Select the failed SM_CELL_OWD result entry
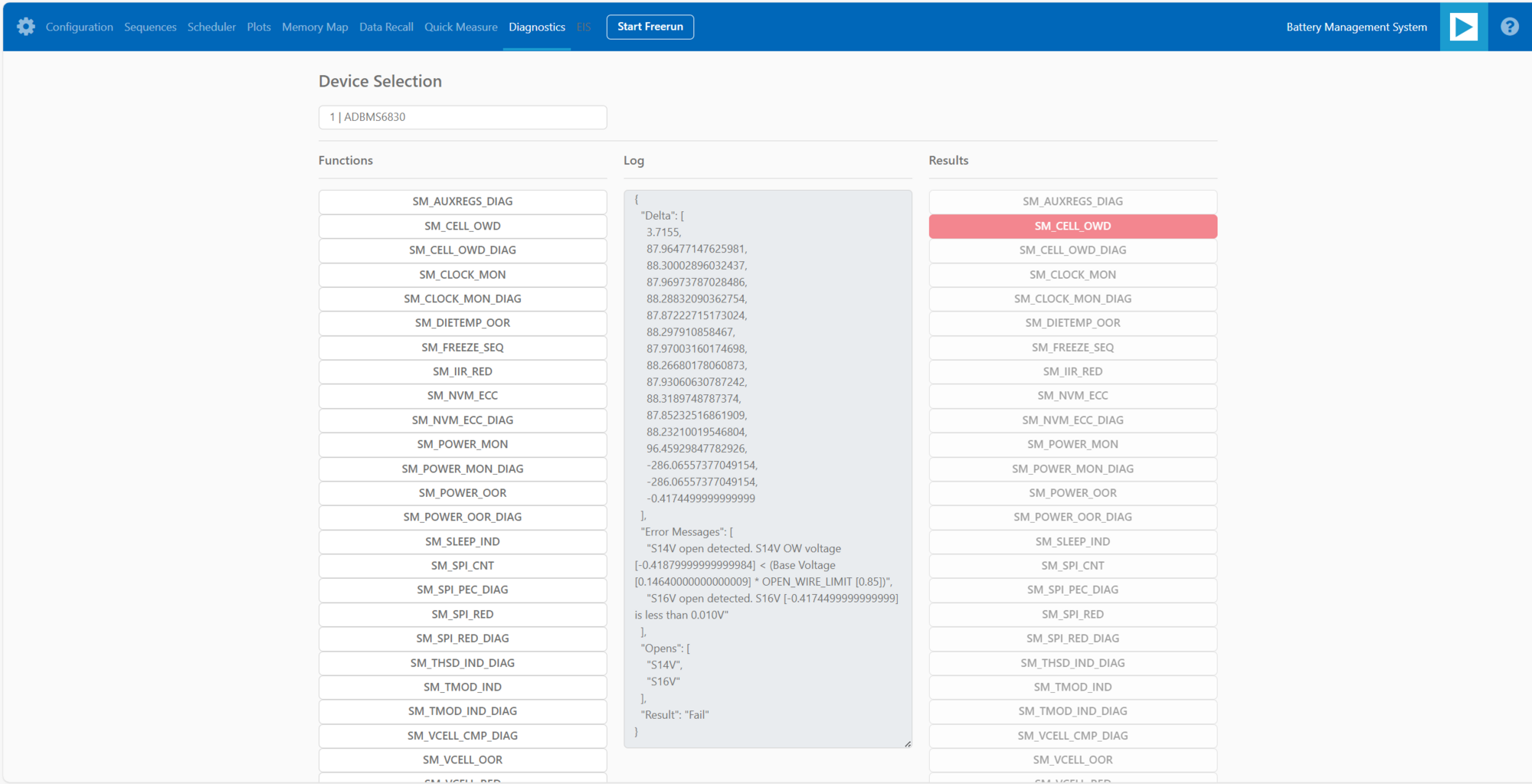This screenshot has width=1532, height=784. (x=1072, y=226)
